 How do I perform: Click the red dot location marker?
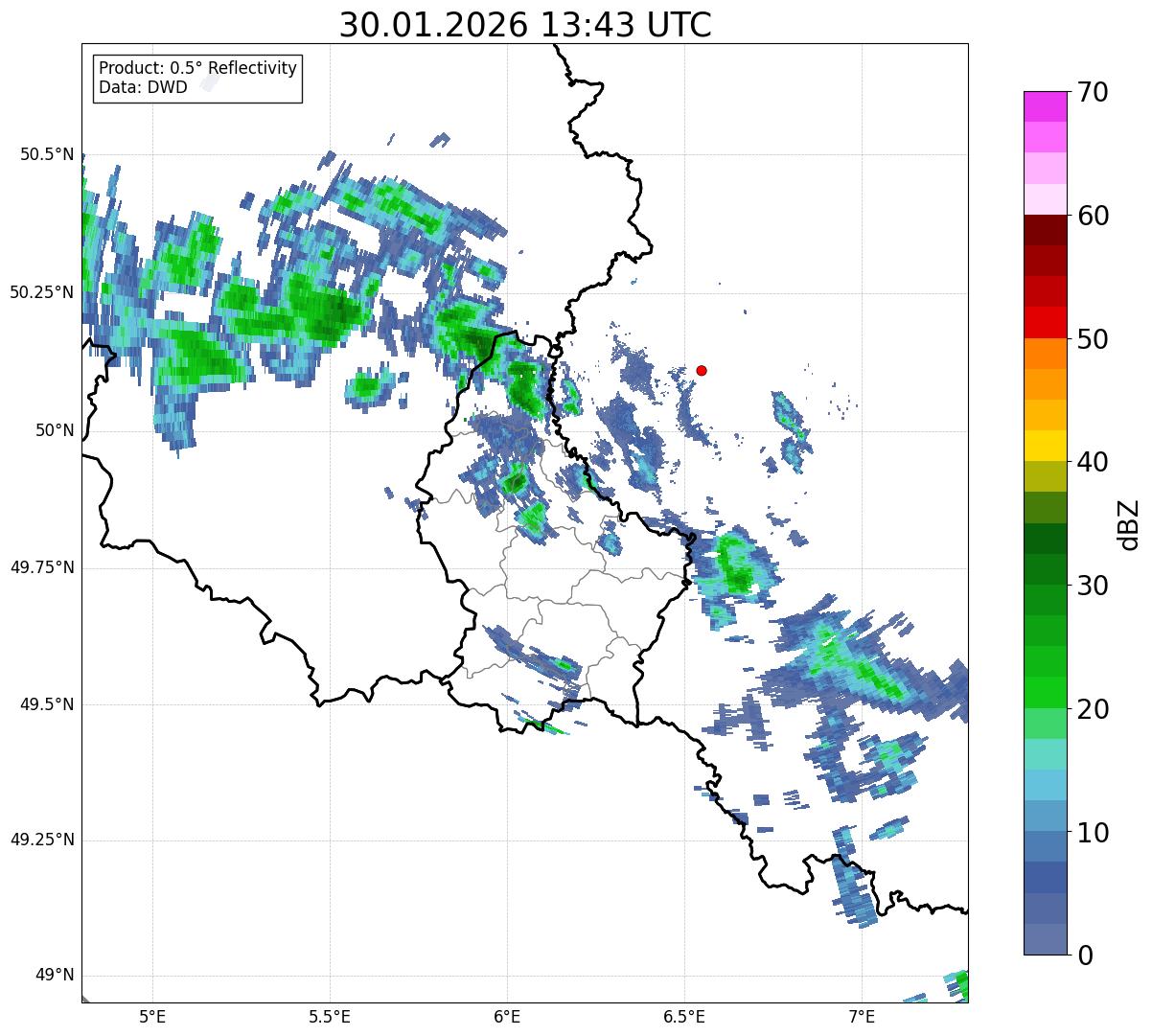click(702, 370)
